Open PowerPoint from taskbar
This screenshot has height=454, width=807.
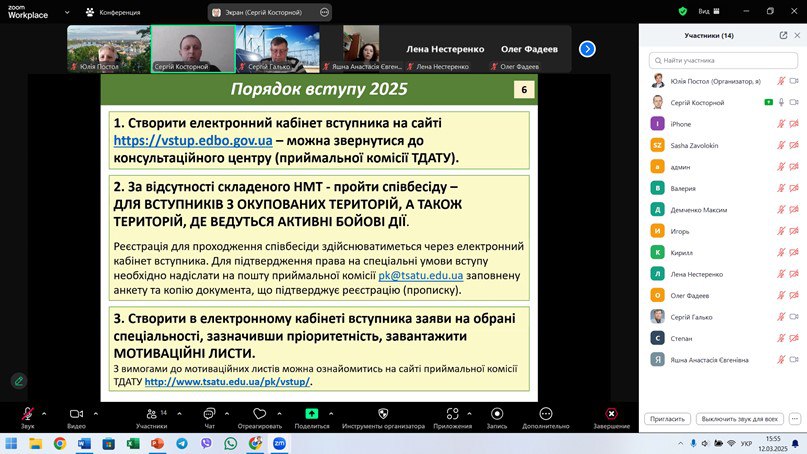(157, 443)
